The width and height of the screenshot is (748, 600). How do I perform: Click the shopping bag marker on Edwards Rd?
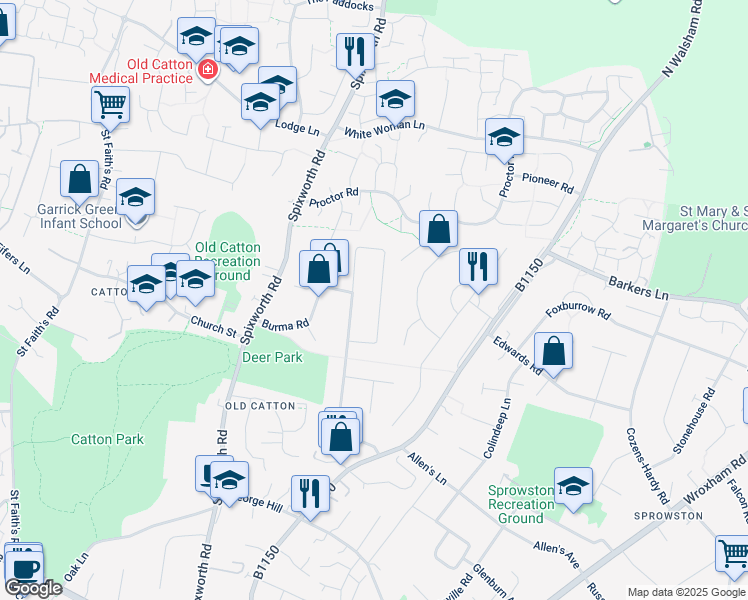click(x=553, y=352)
